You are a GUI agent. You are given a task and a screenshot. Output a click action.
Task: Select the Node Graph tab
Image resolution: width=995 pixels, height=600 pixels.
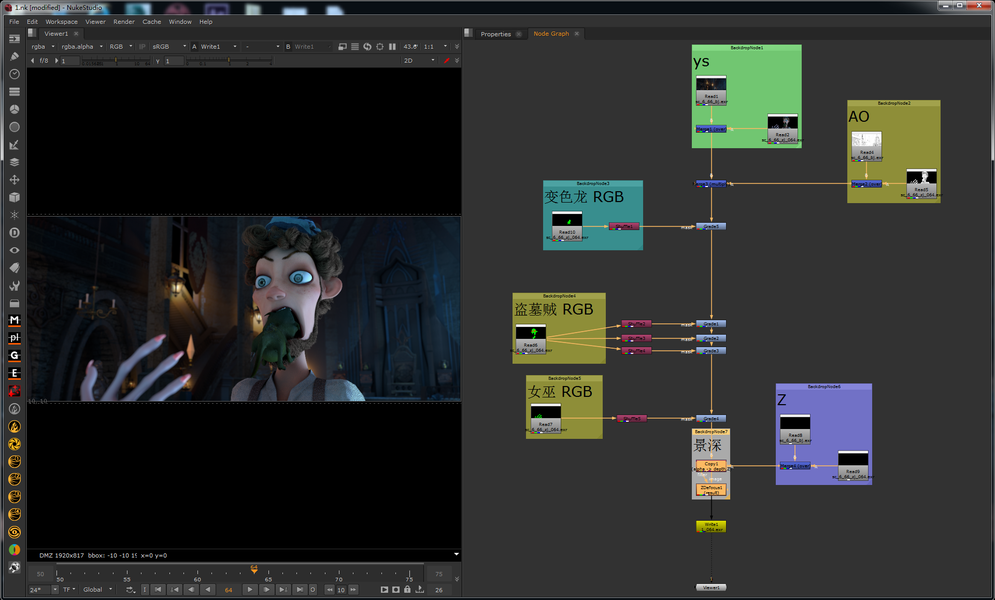click(x=551, y=34)
